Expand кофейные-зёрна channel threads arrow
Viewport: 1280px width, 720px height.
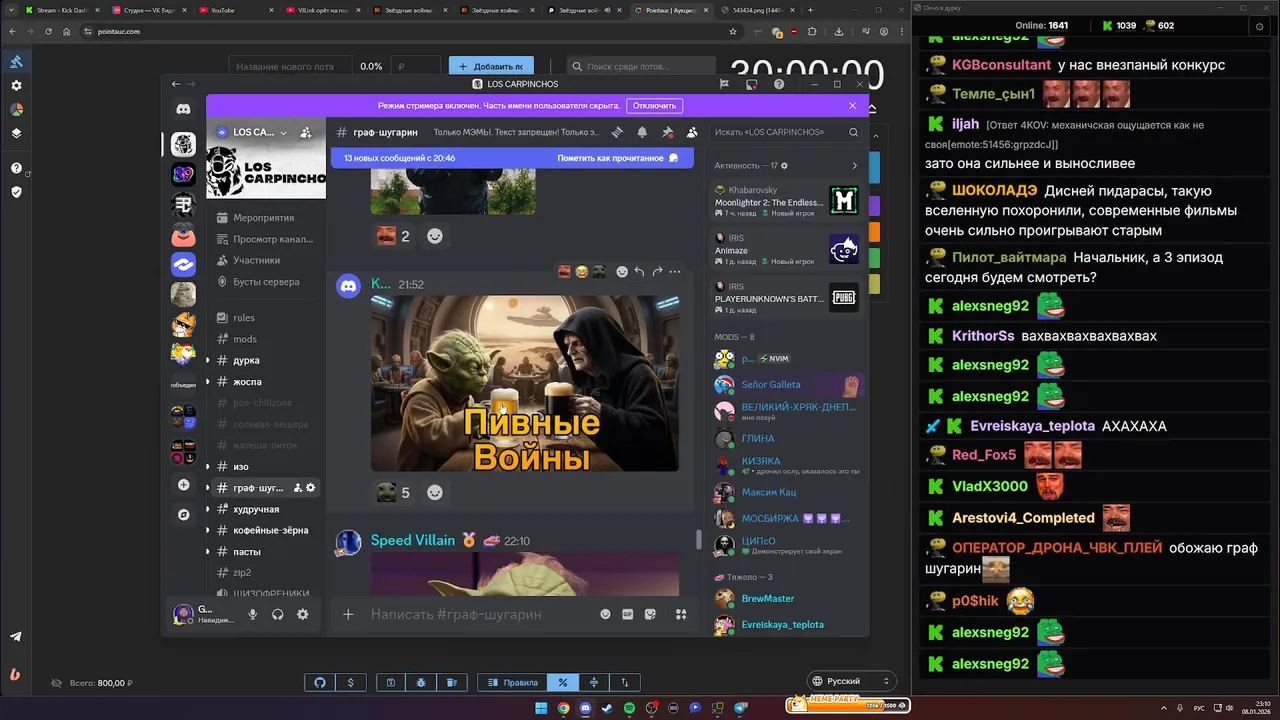pyautogui.click(x=208, y=530)
